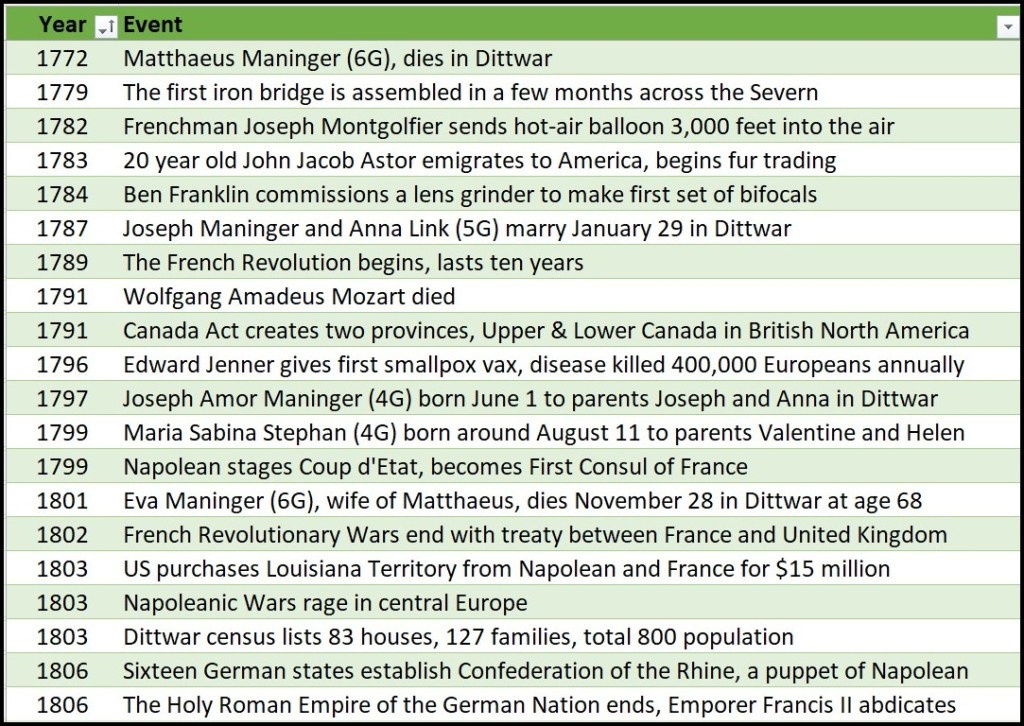Select the Matthaeus Maninger dies in Dittwar cell
1024x726 pixels.
(x=337, y=59)
